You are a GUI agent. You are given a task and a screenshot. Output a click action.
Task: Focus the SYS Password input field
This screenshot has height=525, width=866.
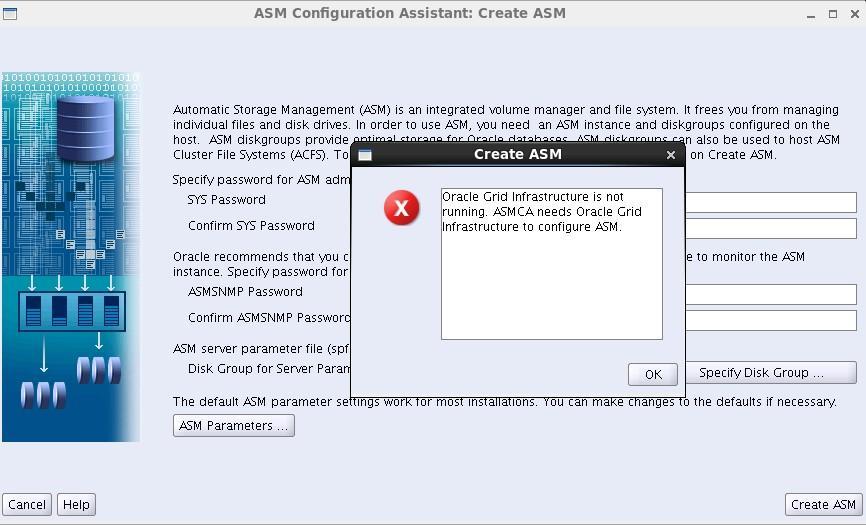771,202
